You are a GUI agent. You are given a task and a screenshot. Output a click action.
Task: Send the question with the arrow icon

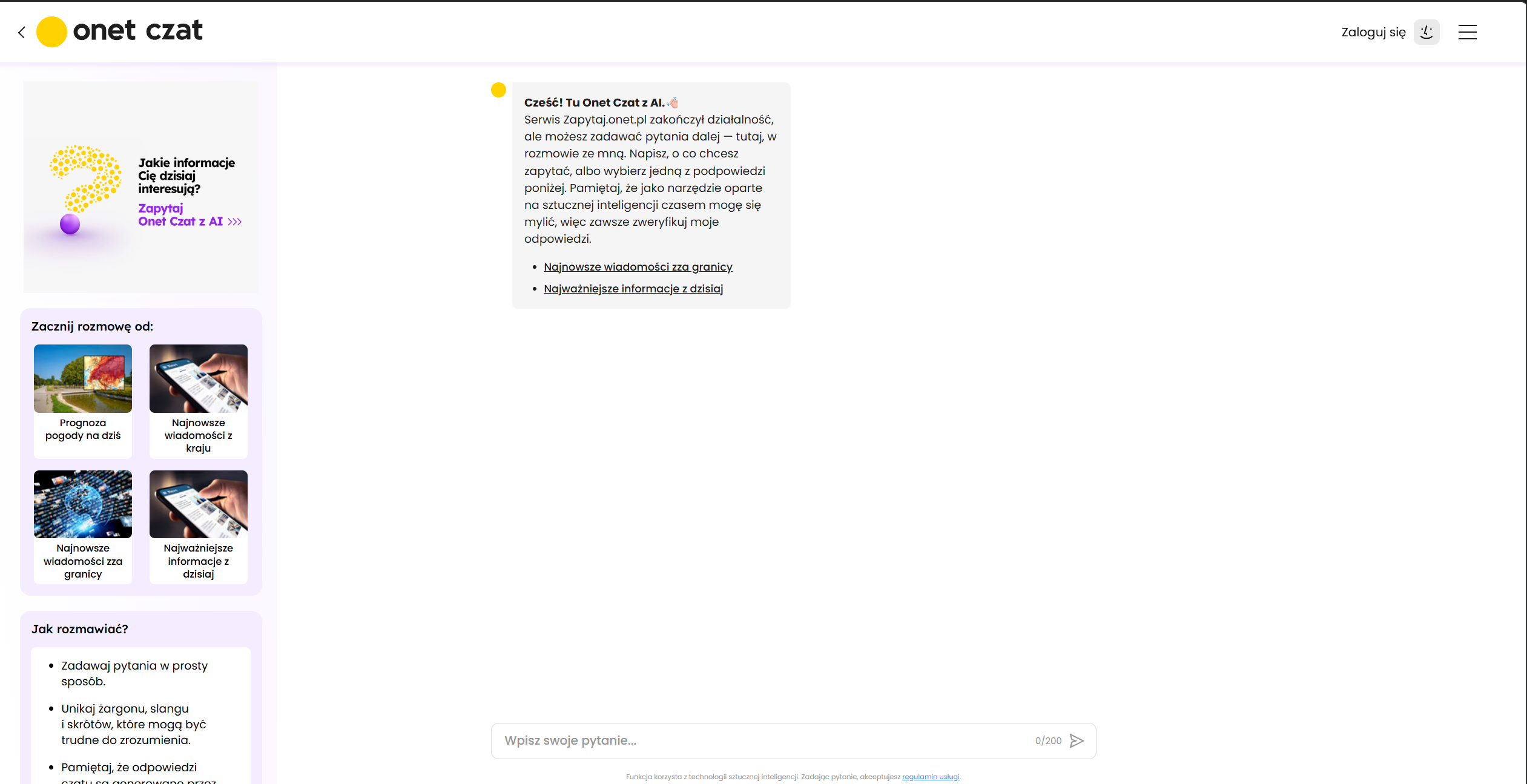point(1077,740)
